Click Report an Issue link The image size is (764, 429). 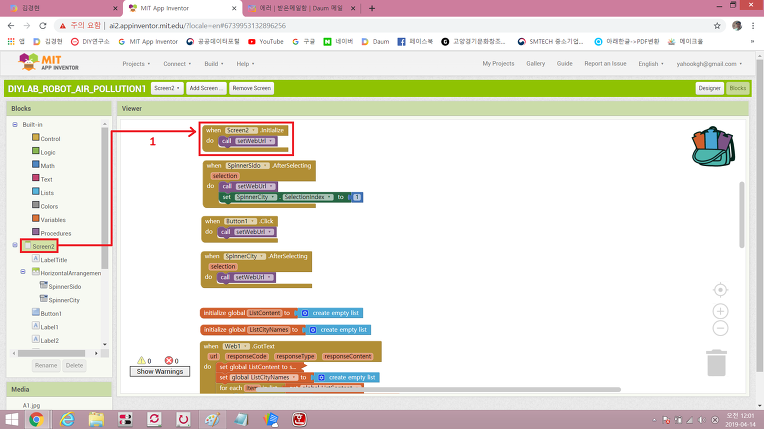point(605,63)
